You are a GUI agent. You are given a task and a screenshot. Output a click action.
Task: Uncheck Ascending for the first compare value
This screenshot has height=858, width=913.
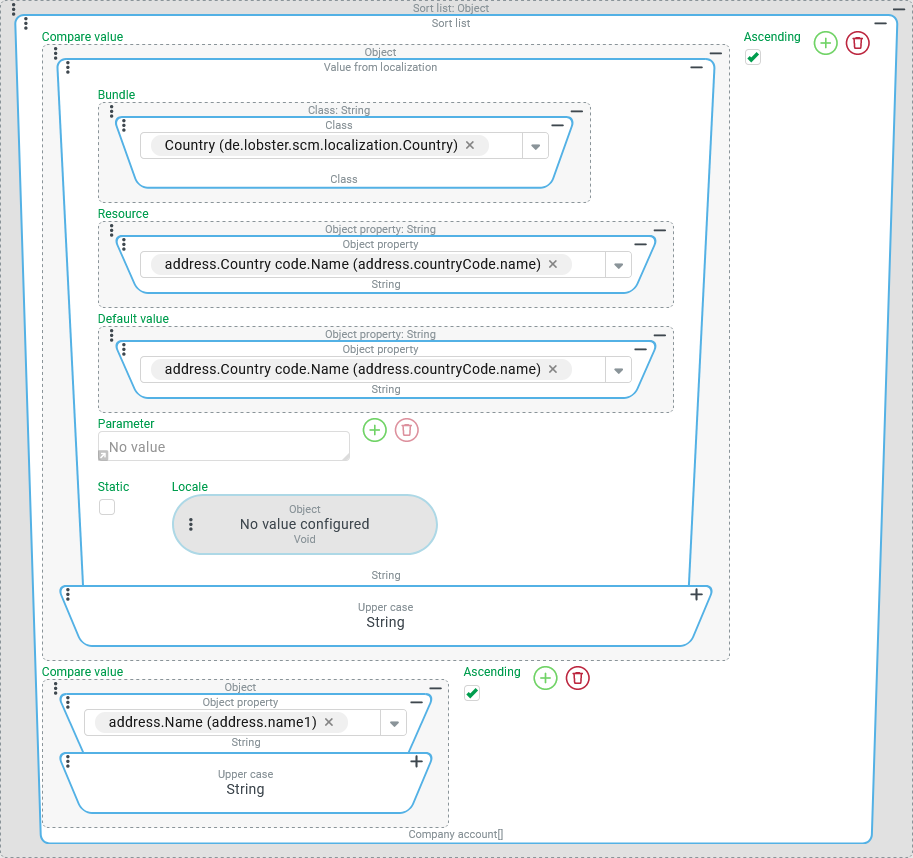coord(753,58)
